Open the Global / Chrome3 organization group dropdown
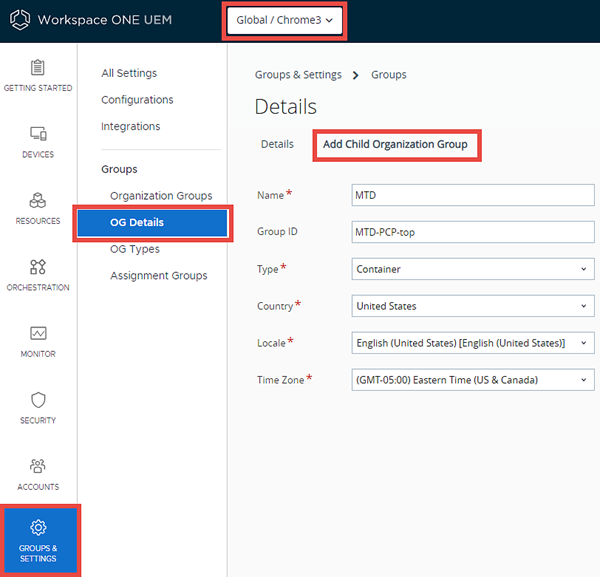This screenshot has width=600, height=577. tap(284, 20)
